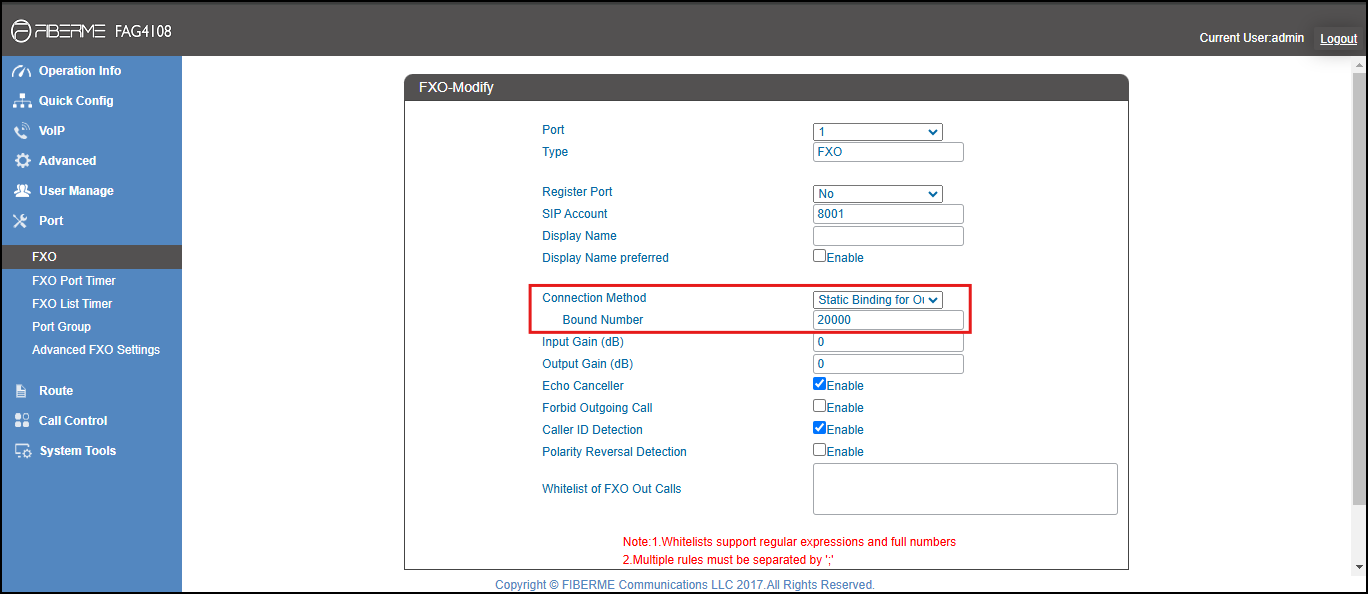Click the Advanced gear icon
The height and width of the screenshot is (594, 1368).
(22, 161)
